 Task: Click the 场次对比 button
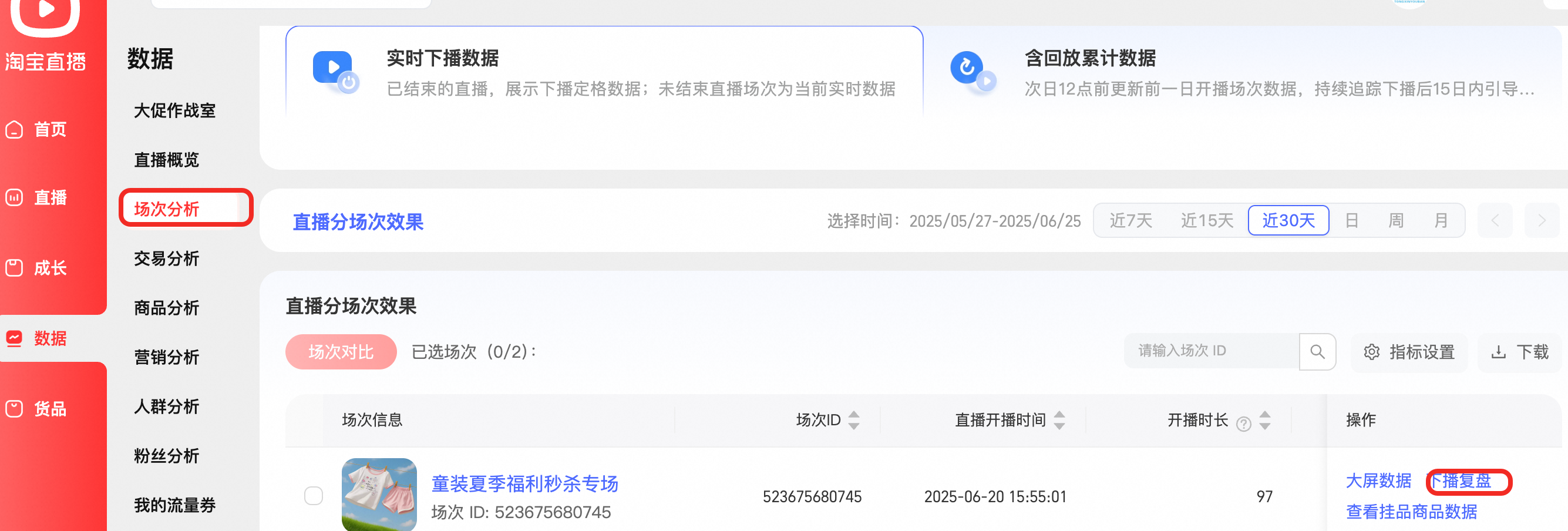point(341,351)
